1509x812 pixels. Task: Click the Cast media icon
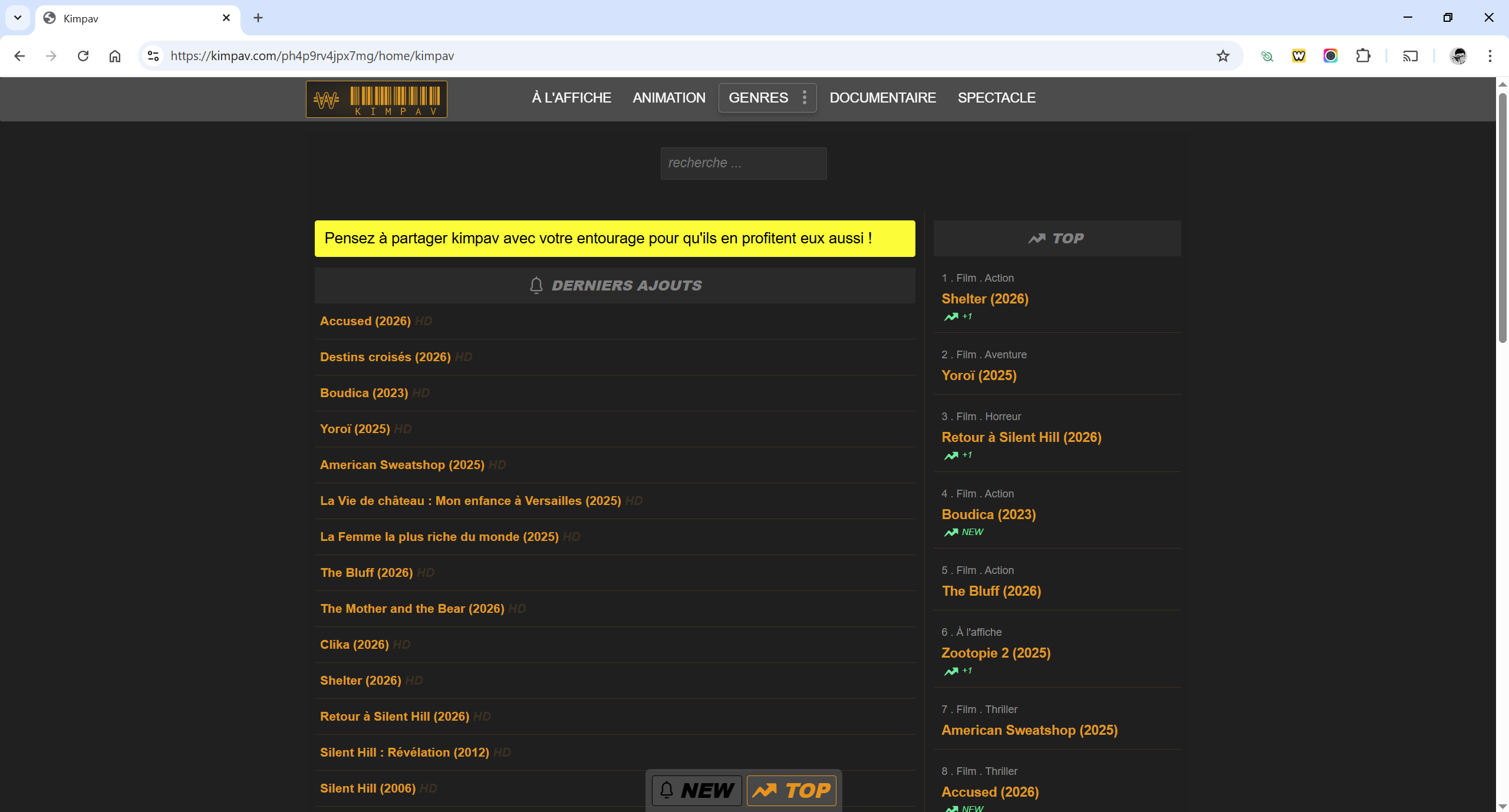1410,56
